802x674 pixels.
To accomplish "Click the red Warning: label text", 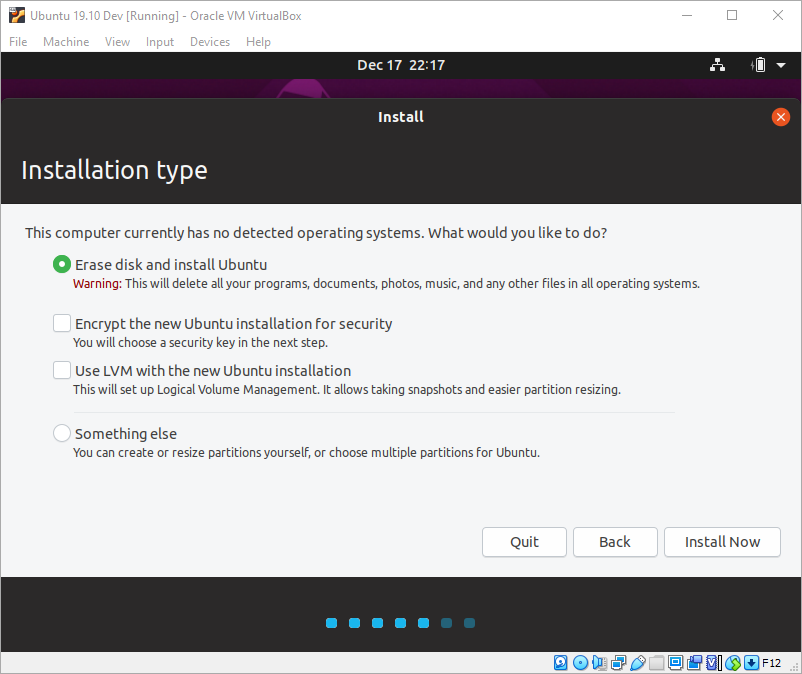I will coord(97,283).
